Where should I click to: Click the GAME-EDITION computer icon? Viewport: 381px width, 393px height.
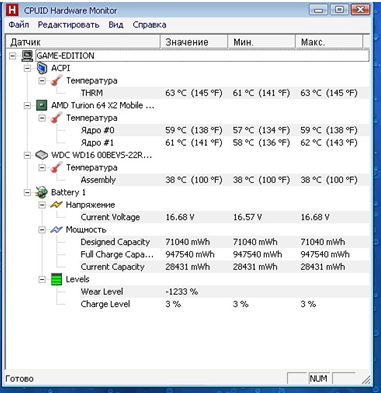[27, 56]
